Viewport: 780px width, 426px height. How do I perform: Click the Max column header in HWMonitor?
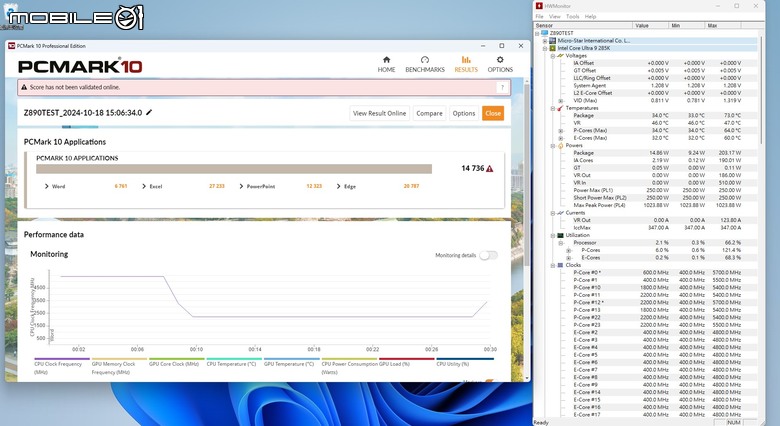click(x=722, y=25)
